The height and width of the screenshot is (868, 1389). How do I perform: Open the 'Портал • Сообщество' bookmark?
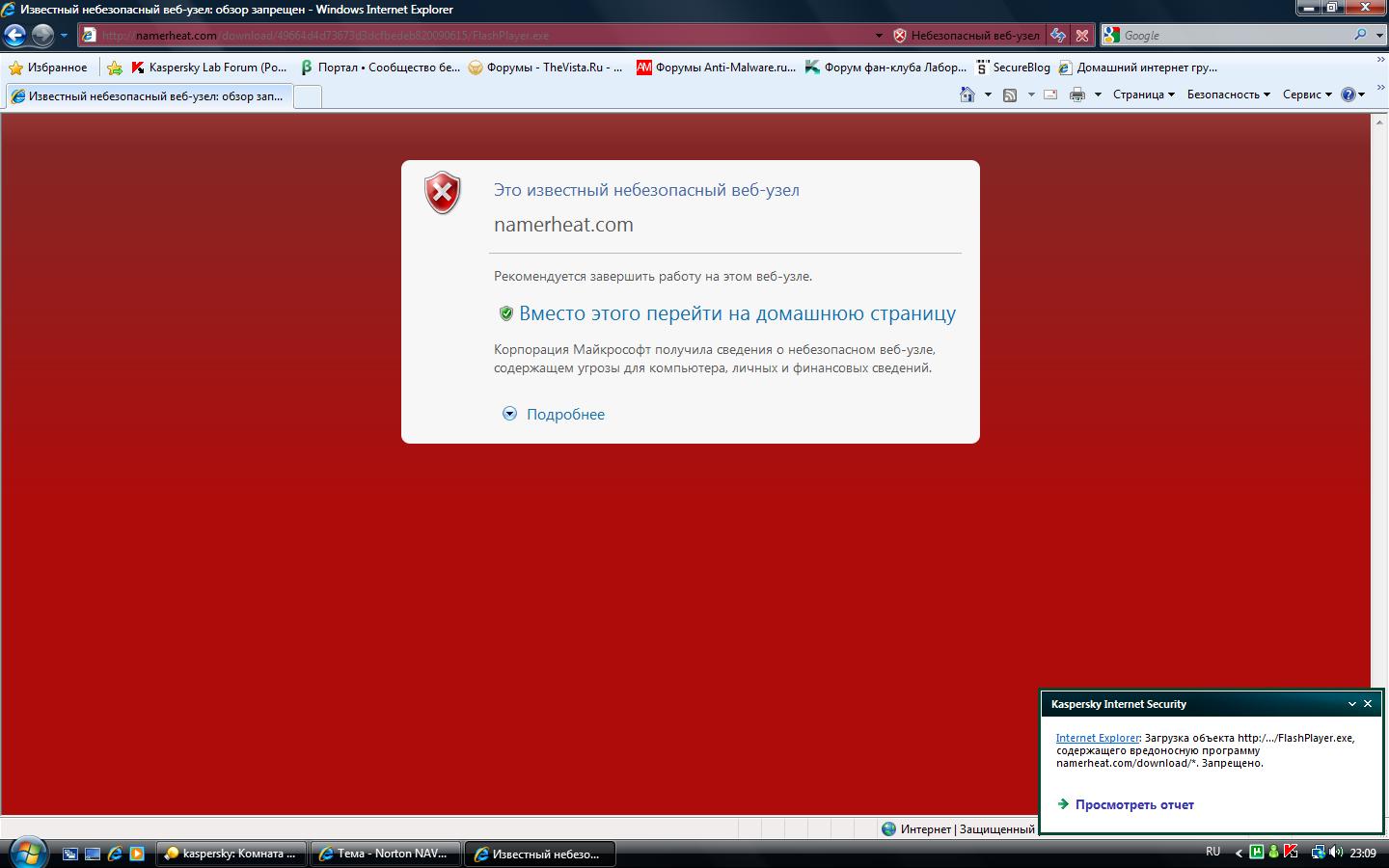380,68
